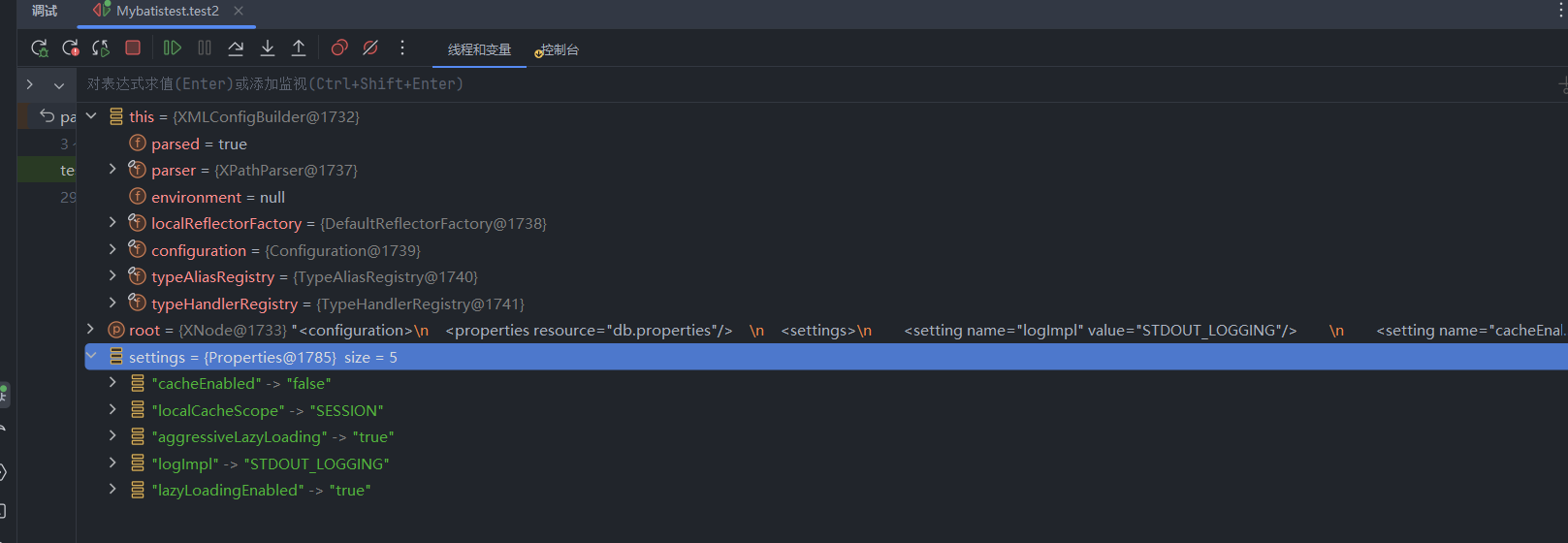Image resolution: width=1568 pixels, height=543 pixels.
Task: Step over the current line
Action: click(x=236, y=48)
